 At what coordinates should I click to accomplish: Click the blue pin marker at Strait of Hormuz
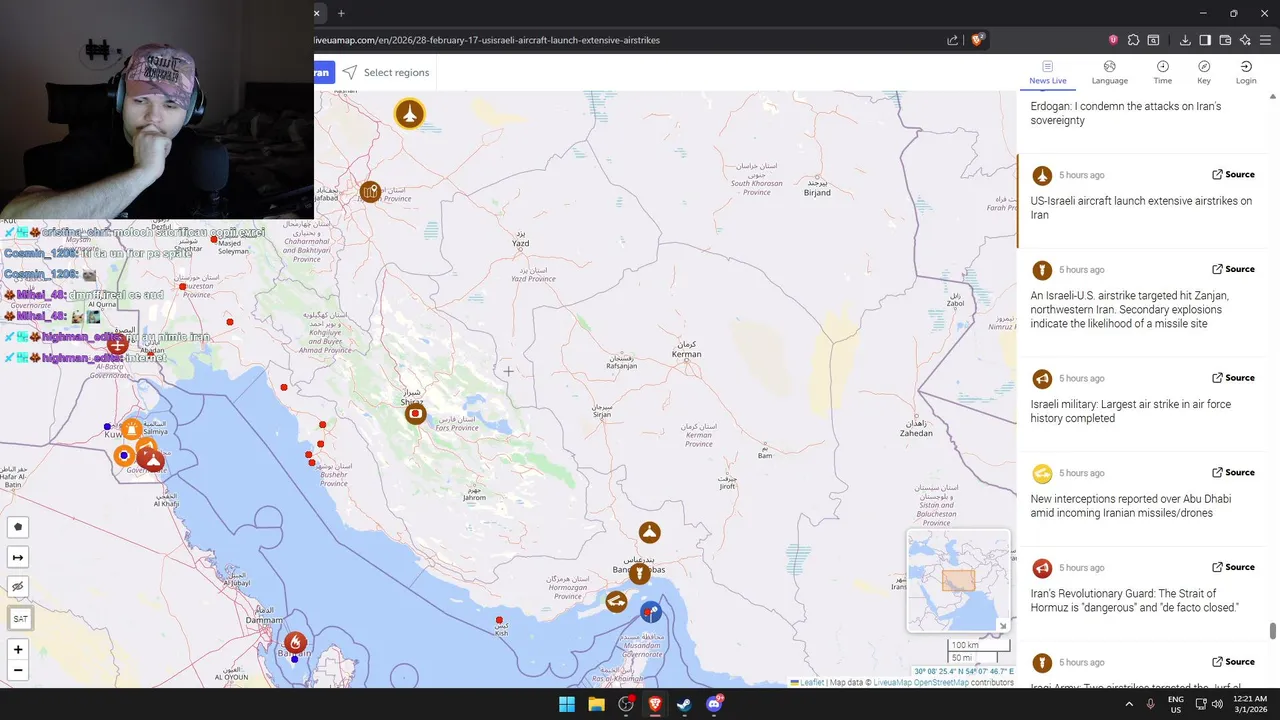click(651, 611)
